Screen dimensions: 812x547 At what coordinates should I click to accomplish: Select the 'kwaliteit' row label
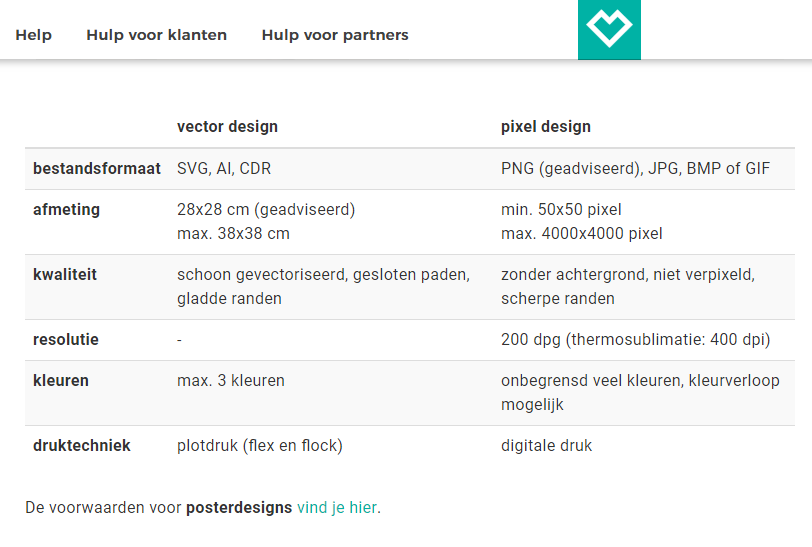[65, 275]
